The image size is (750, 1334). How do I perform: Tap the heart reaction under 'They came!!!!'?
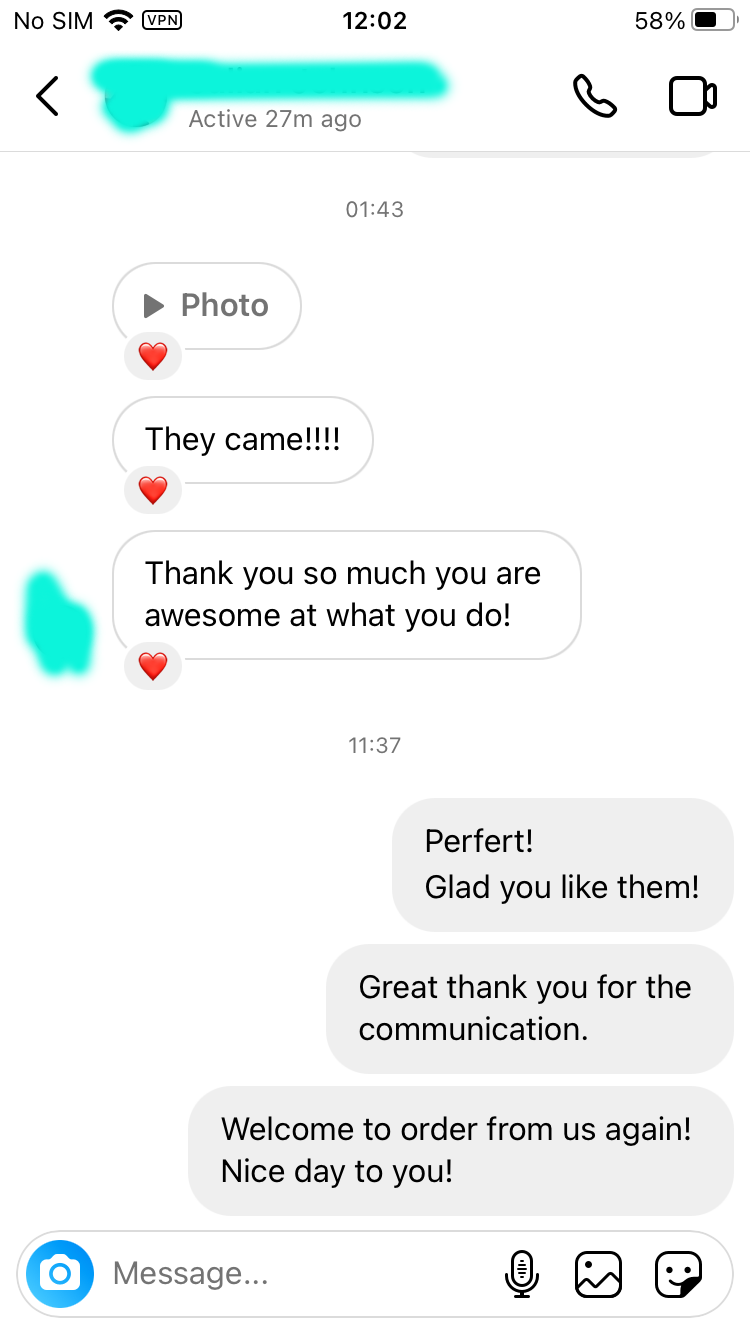153,490
